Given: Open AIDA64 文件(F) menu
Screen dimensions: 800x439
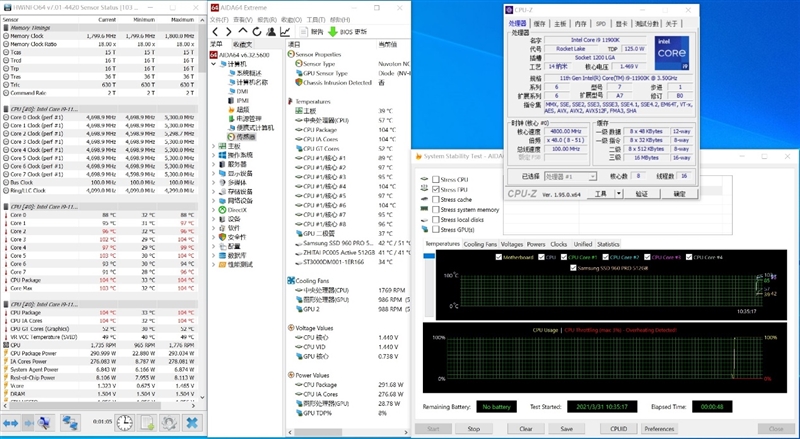Looking at the screenshot, I should click(x=219, y=19).
